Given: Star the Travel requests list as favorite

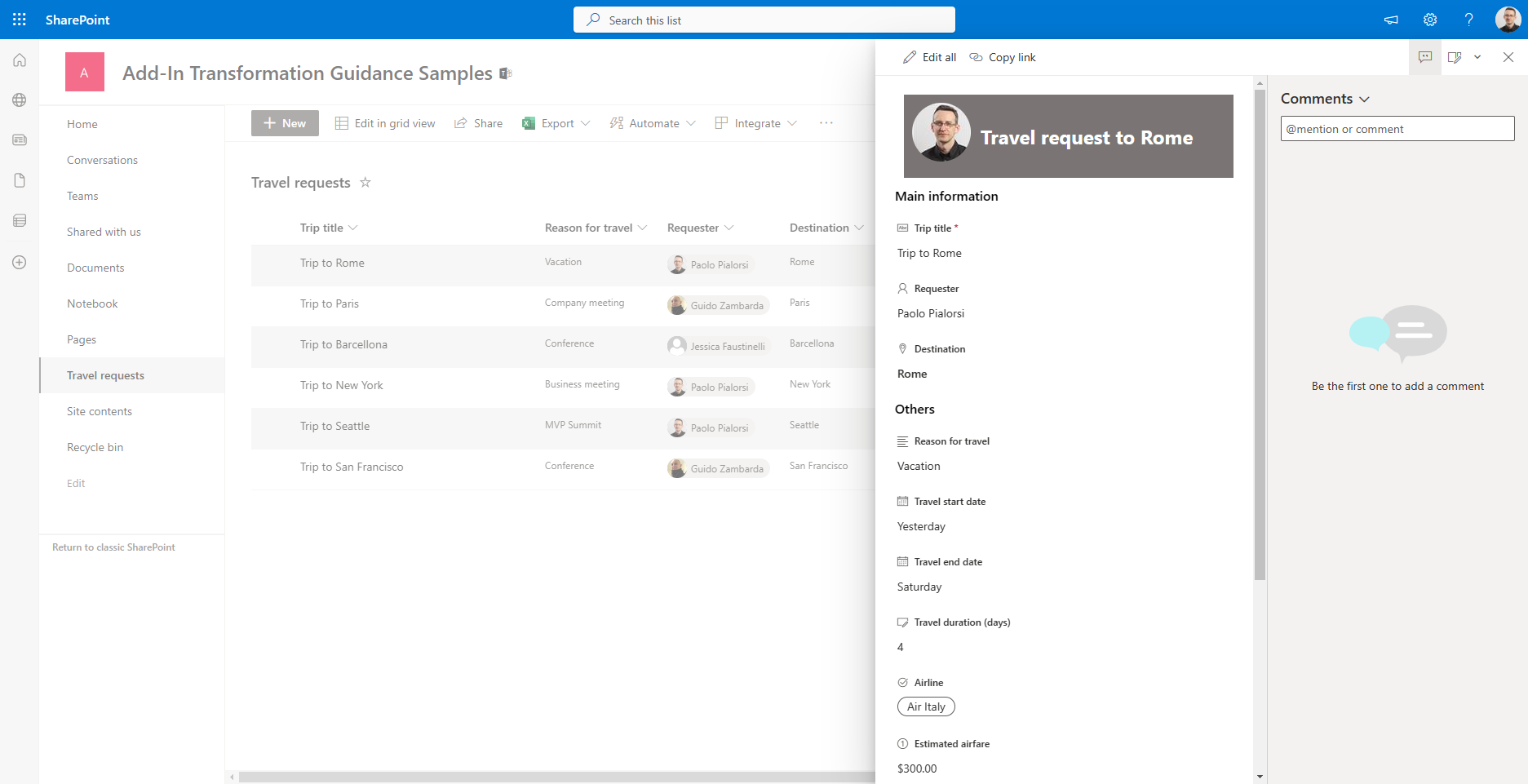Looking at the screenshot, I should tap(365, 182).
